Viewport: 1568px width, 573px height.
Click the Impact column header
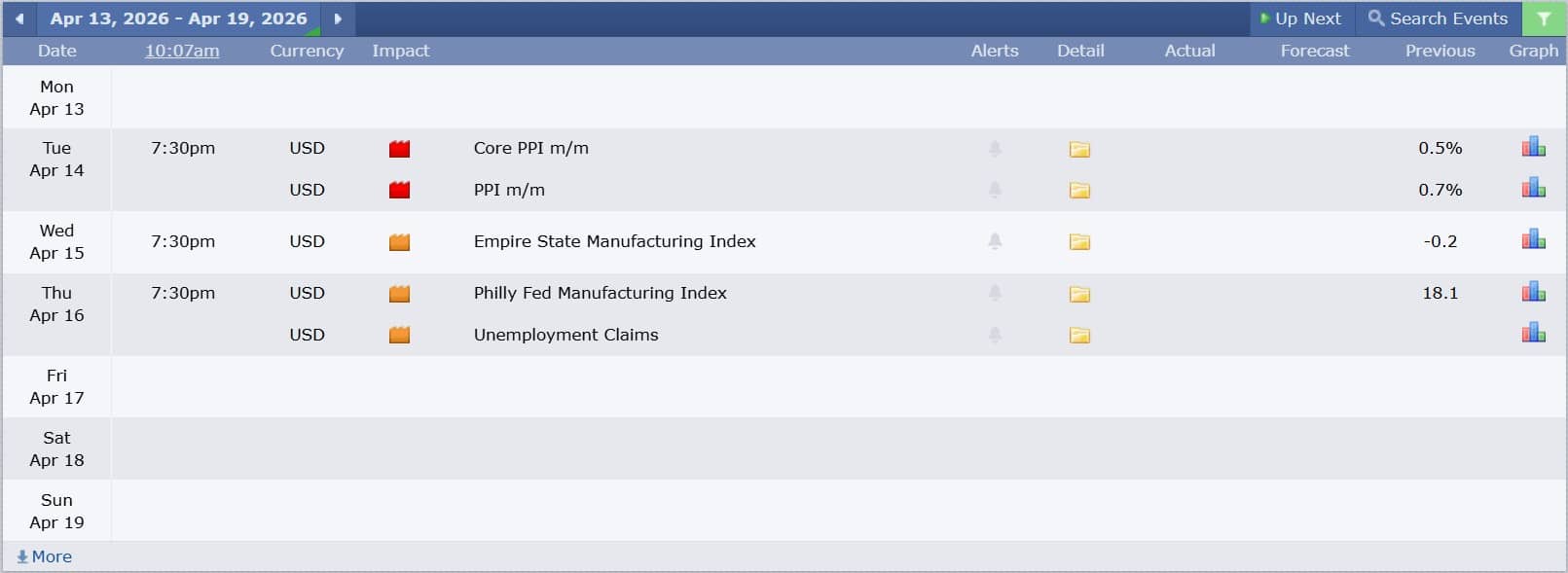click(x=400, y=51)
